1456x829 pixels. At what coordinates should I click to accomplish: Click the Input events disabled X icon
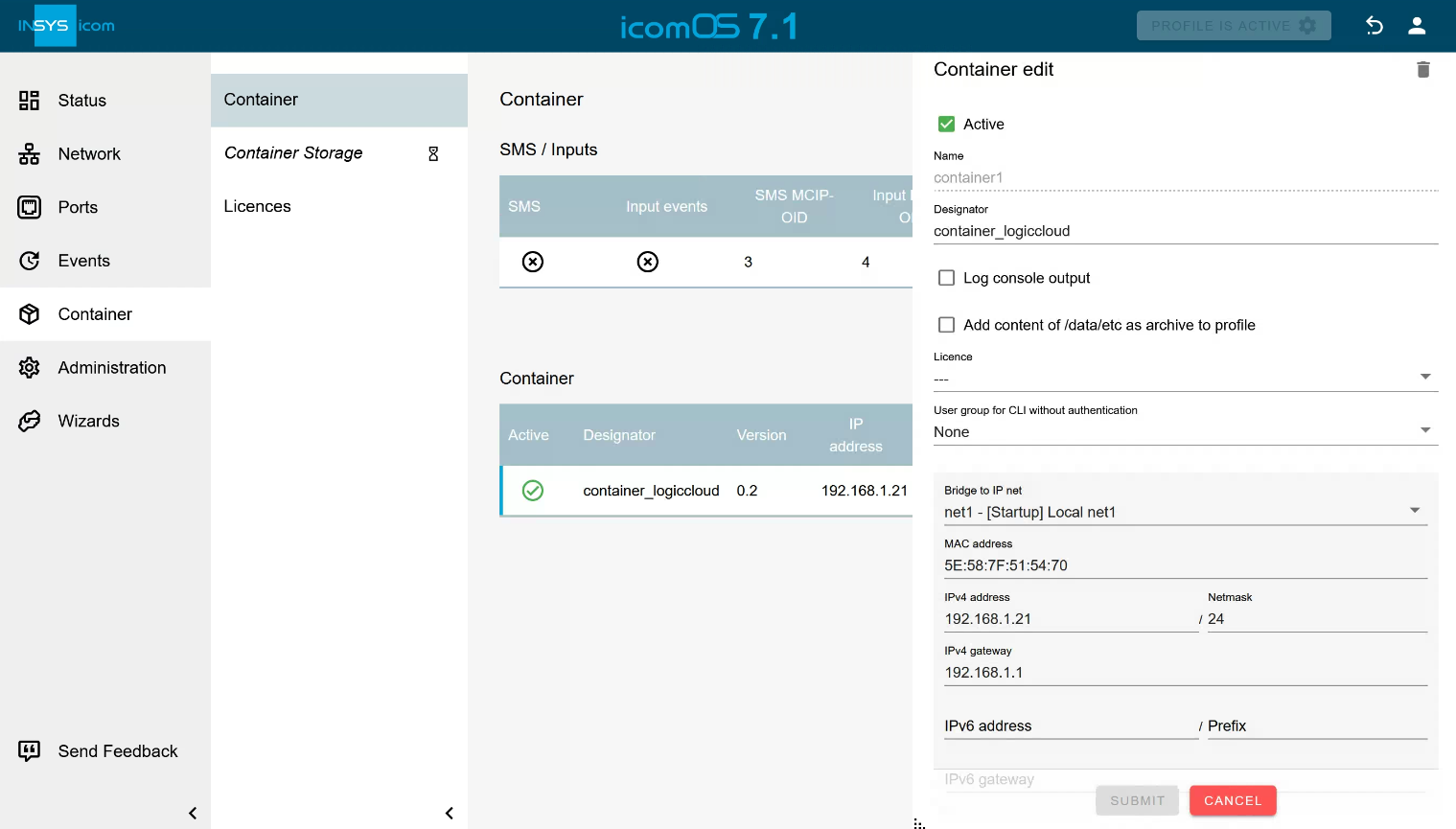(x=648, y=262)
